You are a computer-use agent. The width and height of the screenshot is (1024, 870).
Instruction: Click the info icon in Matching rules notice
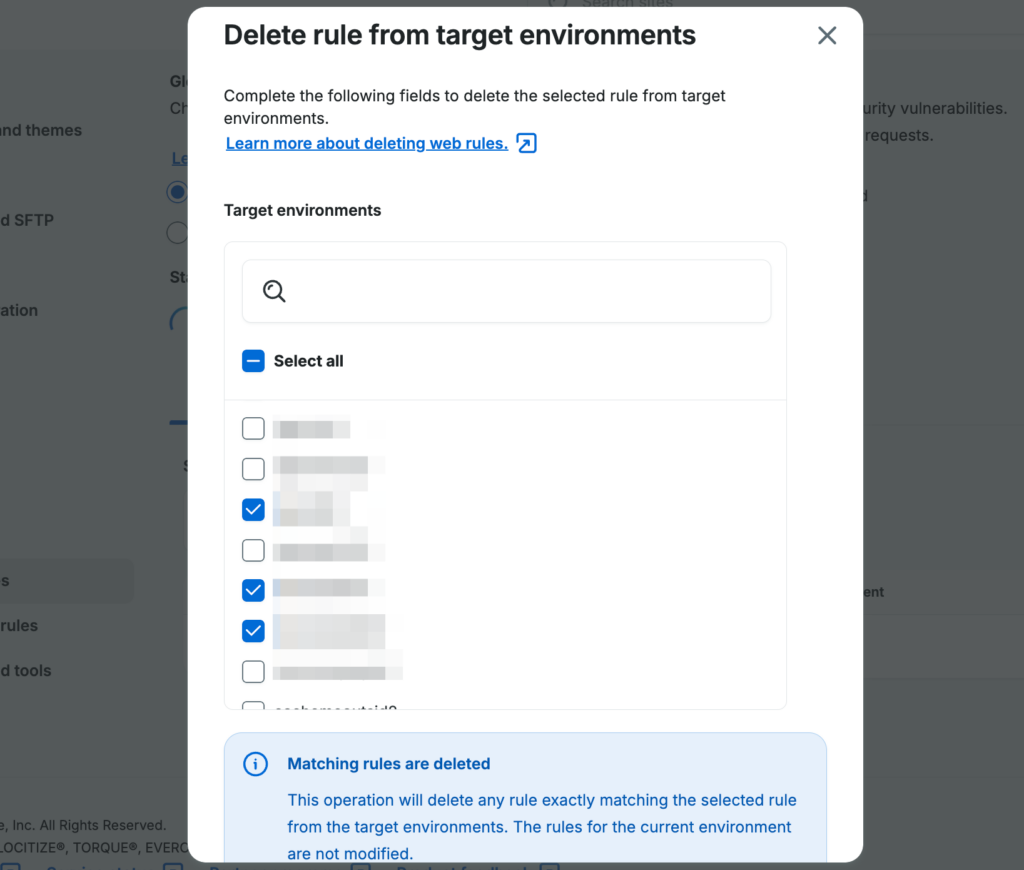(255, 764)
